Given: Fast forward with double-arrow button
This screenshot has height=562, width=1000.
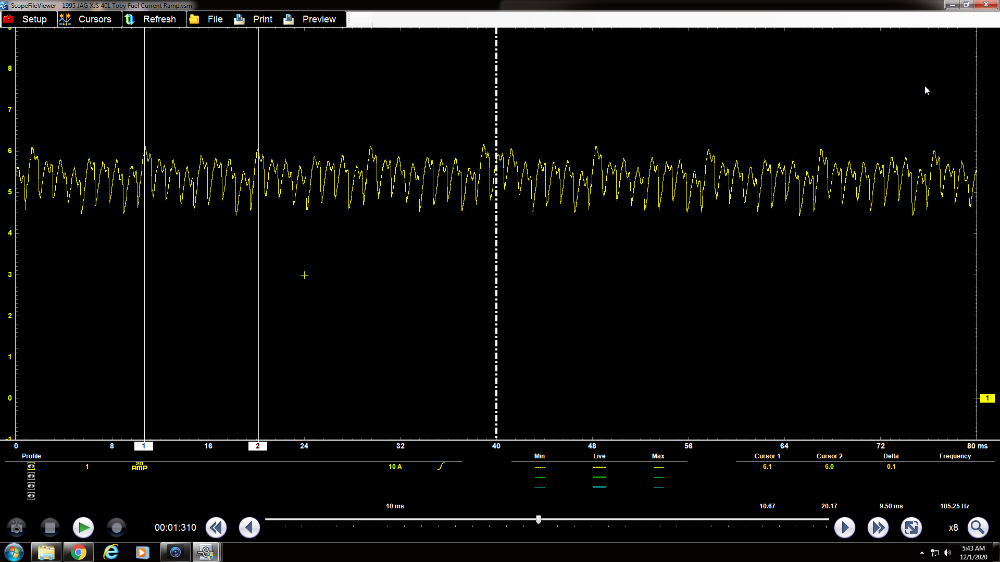Looking at the screenshot, I should tap(878, 527).
